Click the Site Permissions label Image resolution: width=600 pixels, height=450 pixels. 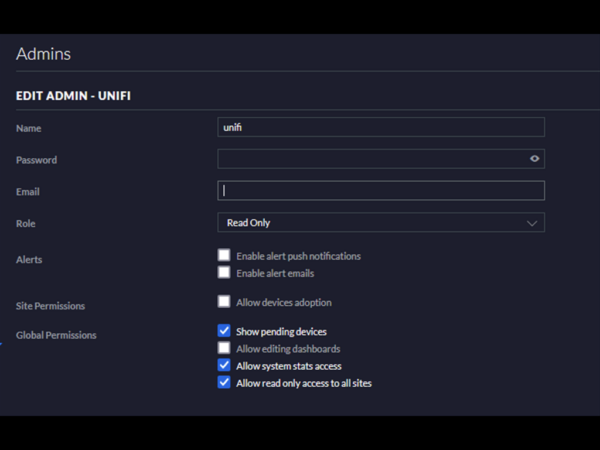pos(51,306)
